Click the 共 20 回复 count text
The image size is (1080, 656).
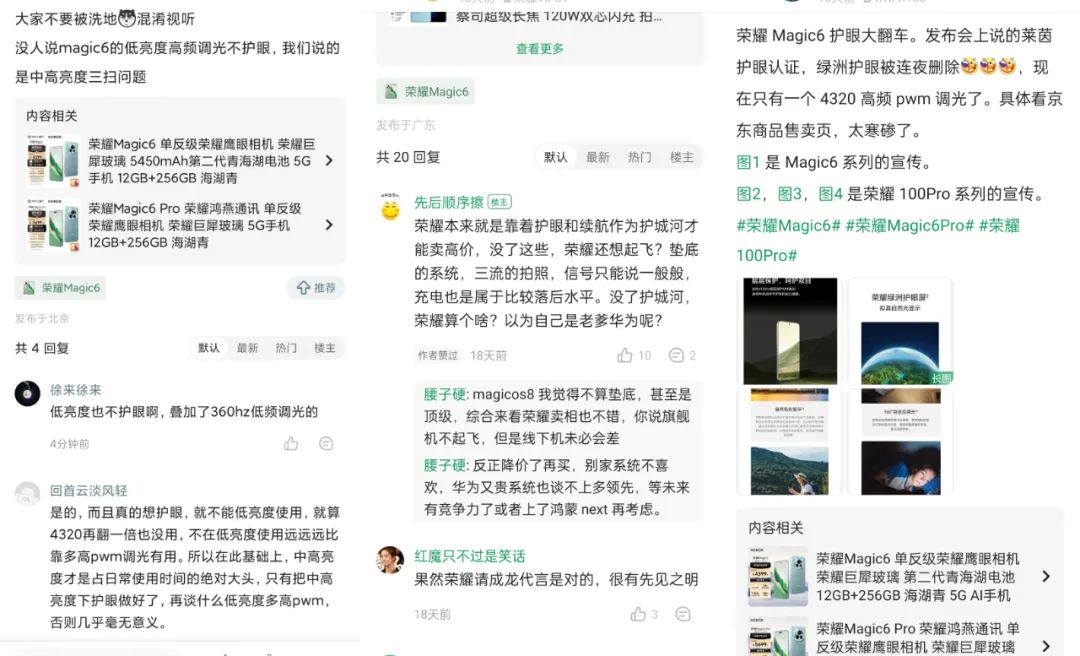coord(408,157)
